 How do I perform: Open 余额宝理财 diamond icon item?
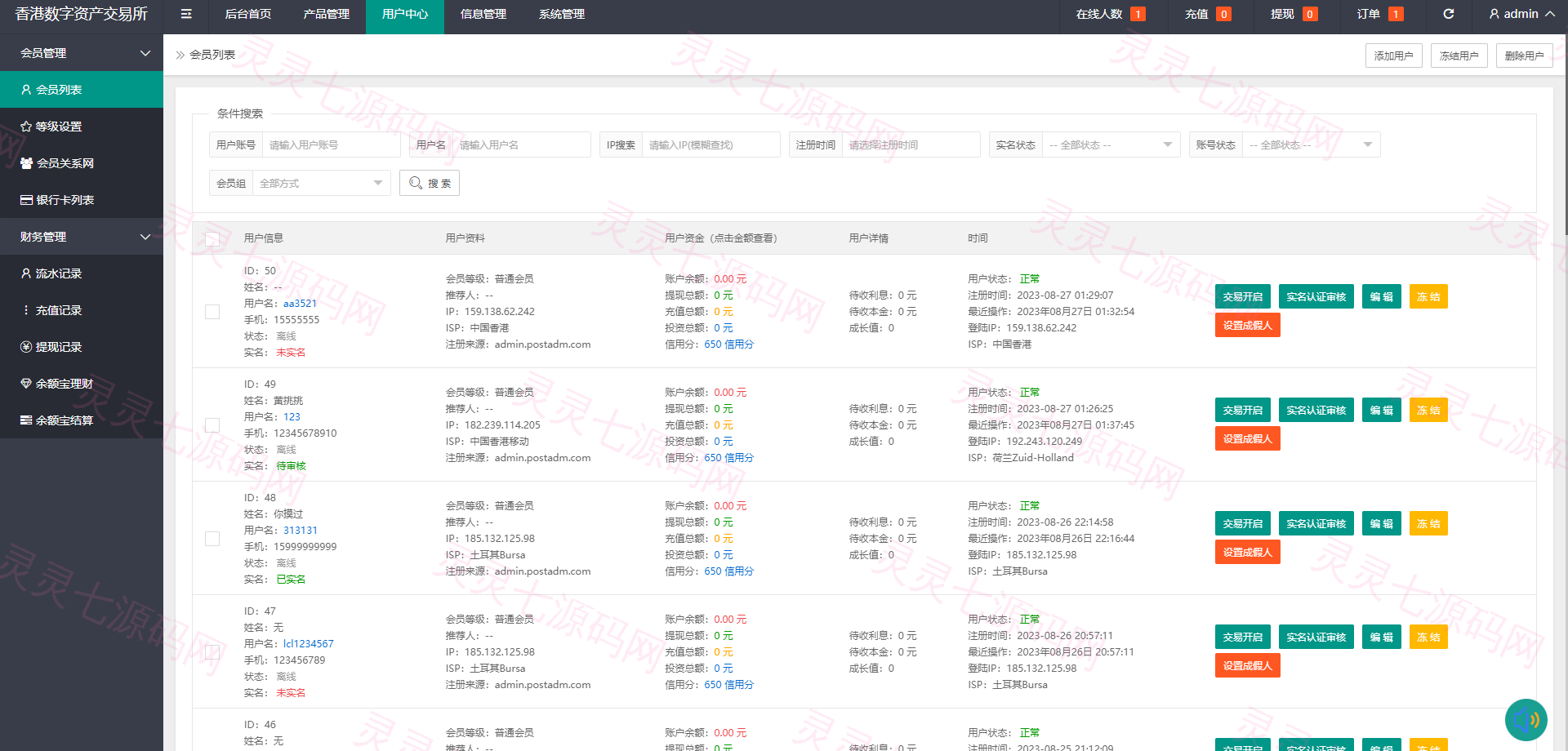click(82, 384)
